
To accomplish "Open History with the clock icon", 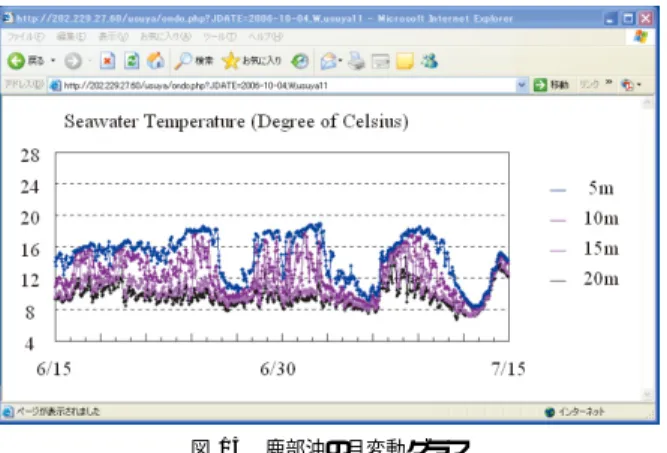I will (x=300, y=61).
